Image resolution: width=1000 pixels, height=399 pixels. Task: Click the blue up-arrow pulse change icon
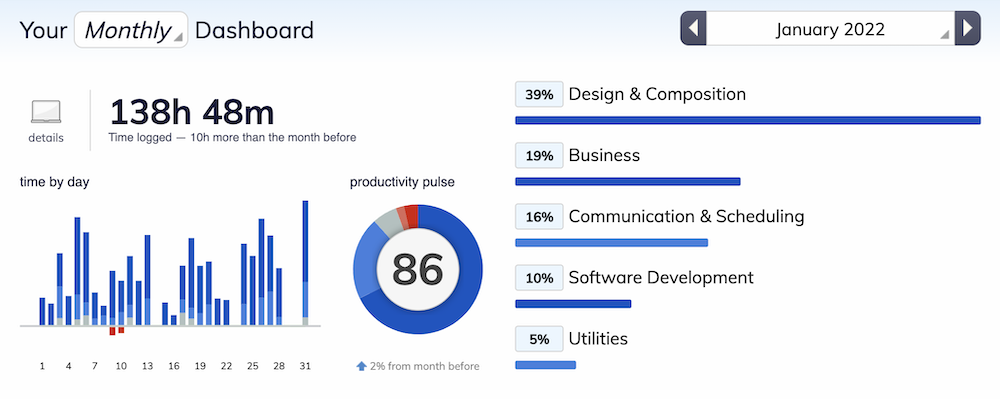pyautogui.click(x=362, y=366)
